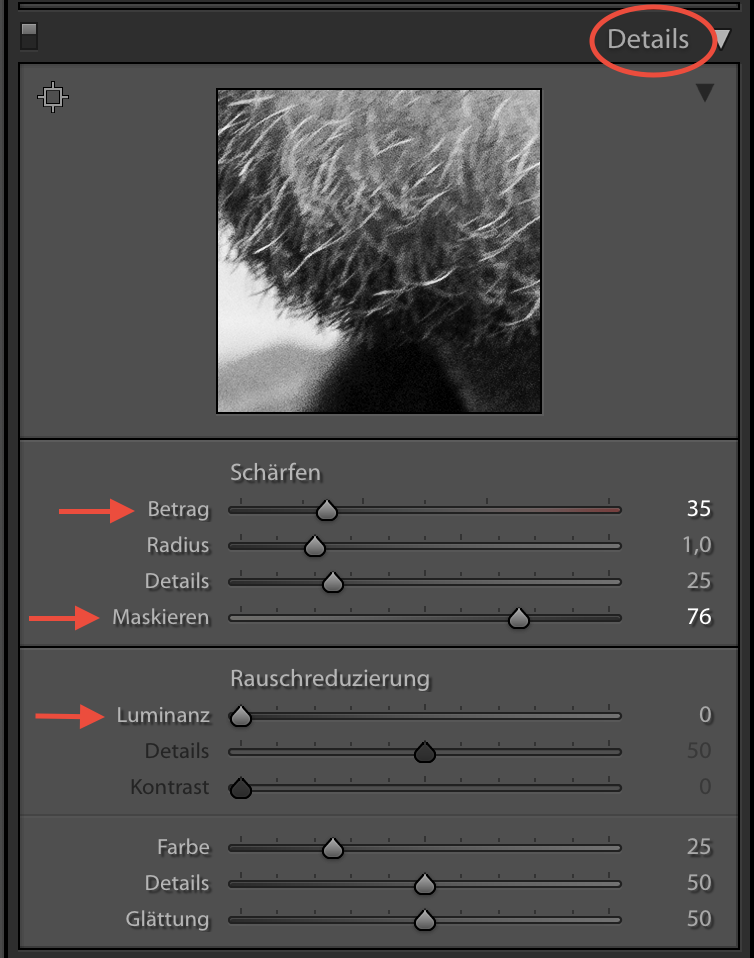Click the Kontrast slider handle

pos(240,789)
